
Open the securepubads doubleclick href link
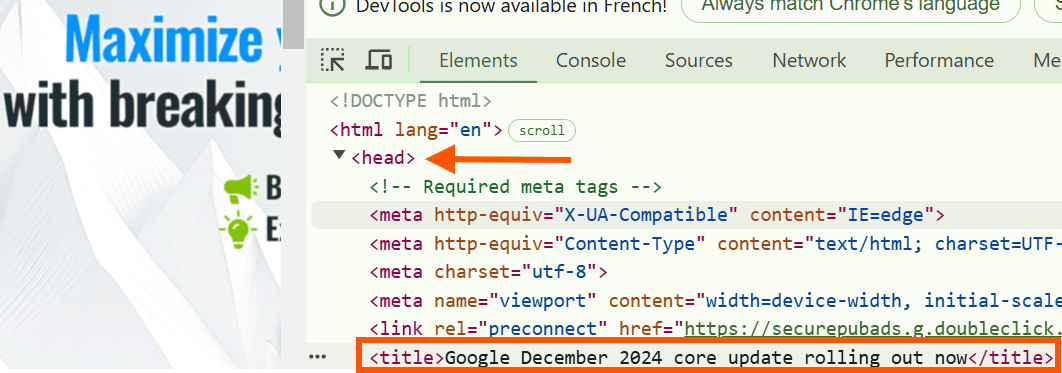tap(873, 329)
